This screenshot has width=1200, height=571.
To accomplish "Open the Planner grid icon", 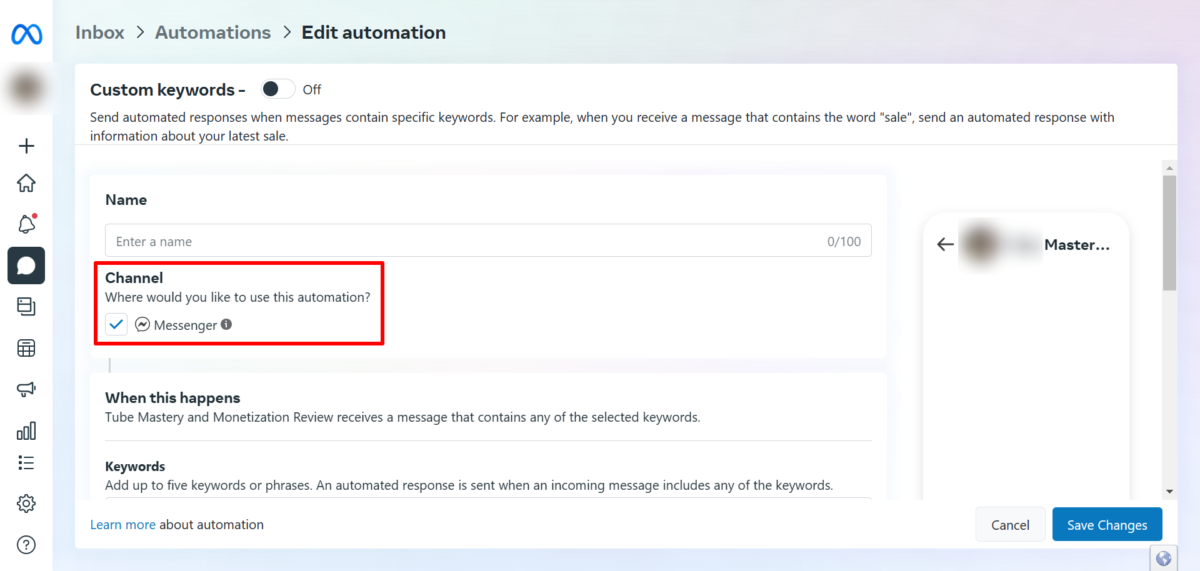I will point(27,348).
